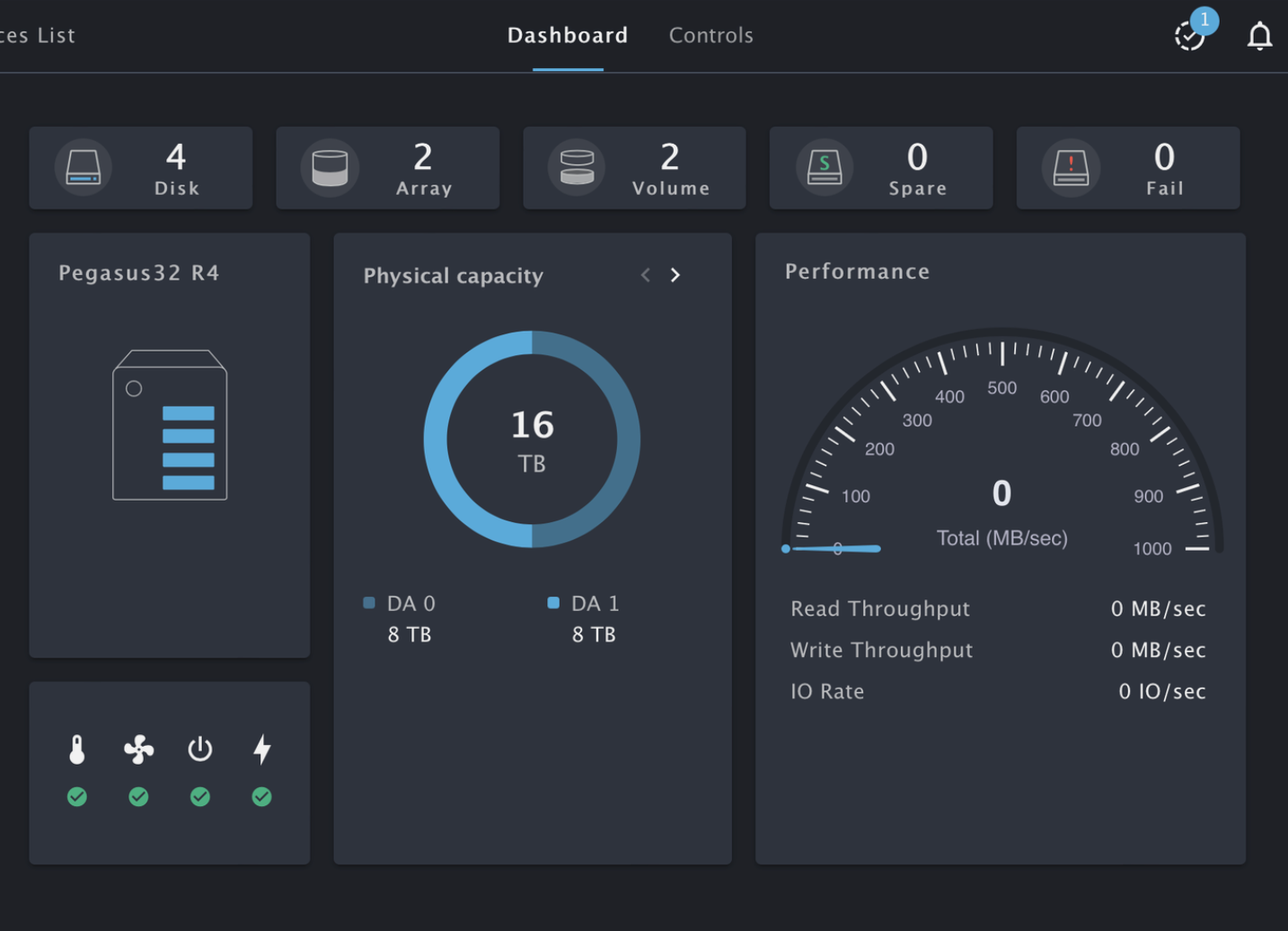Click the notification badge showing 1
The width and height of the screenshot is (1288, 931).
coord(1204,21)
